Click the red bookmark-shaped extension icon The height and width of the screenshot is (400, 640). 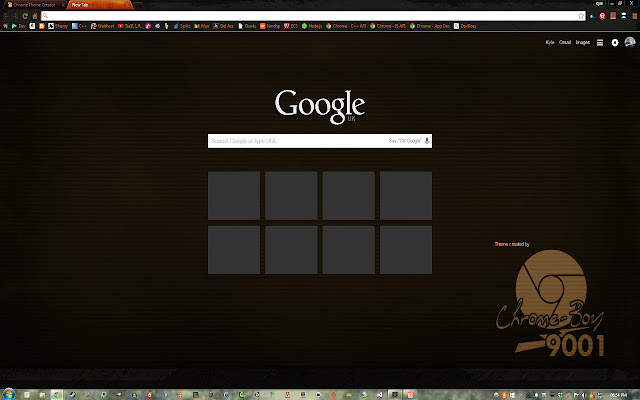[x=613, y=16]
